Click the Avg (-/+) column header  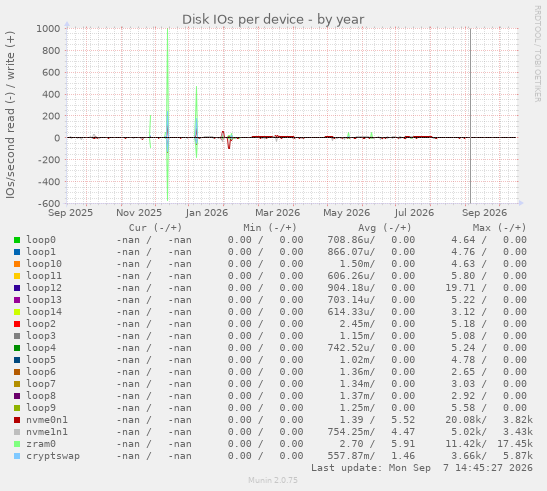pyautogui.click(x=385, y=228)
